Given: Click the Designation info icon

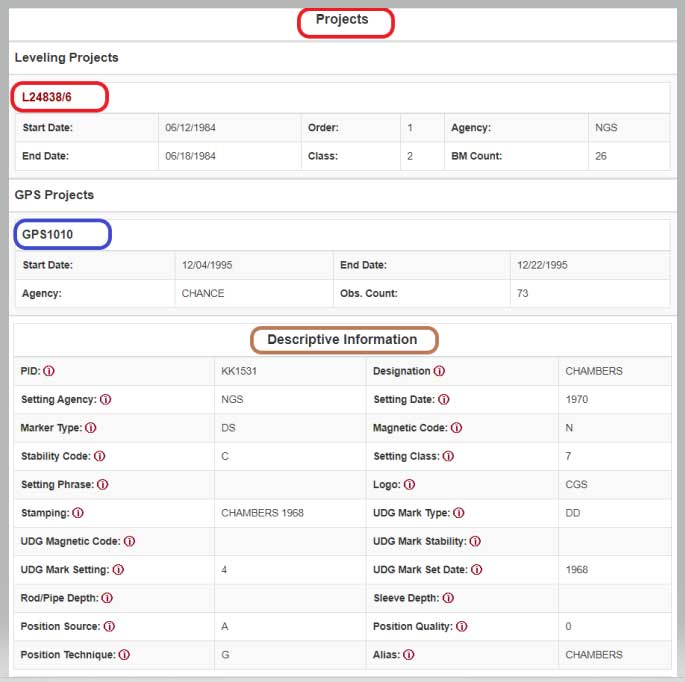Looking at the screenshot, I should point(439,371).
